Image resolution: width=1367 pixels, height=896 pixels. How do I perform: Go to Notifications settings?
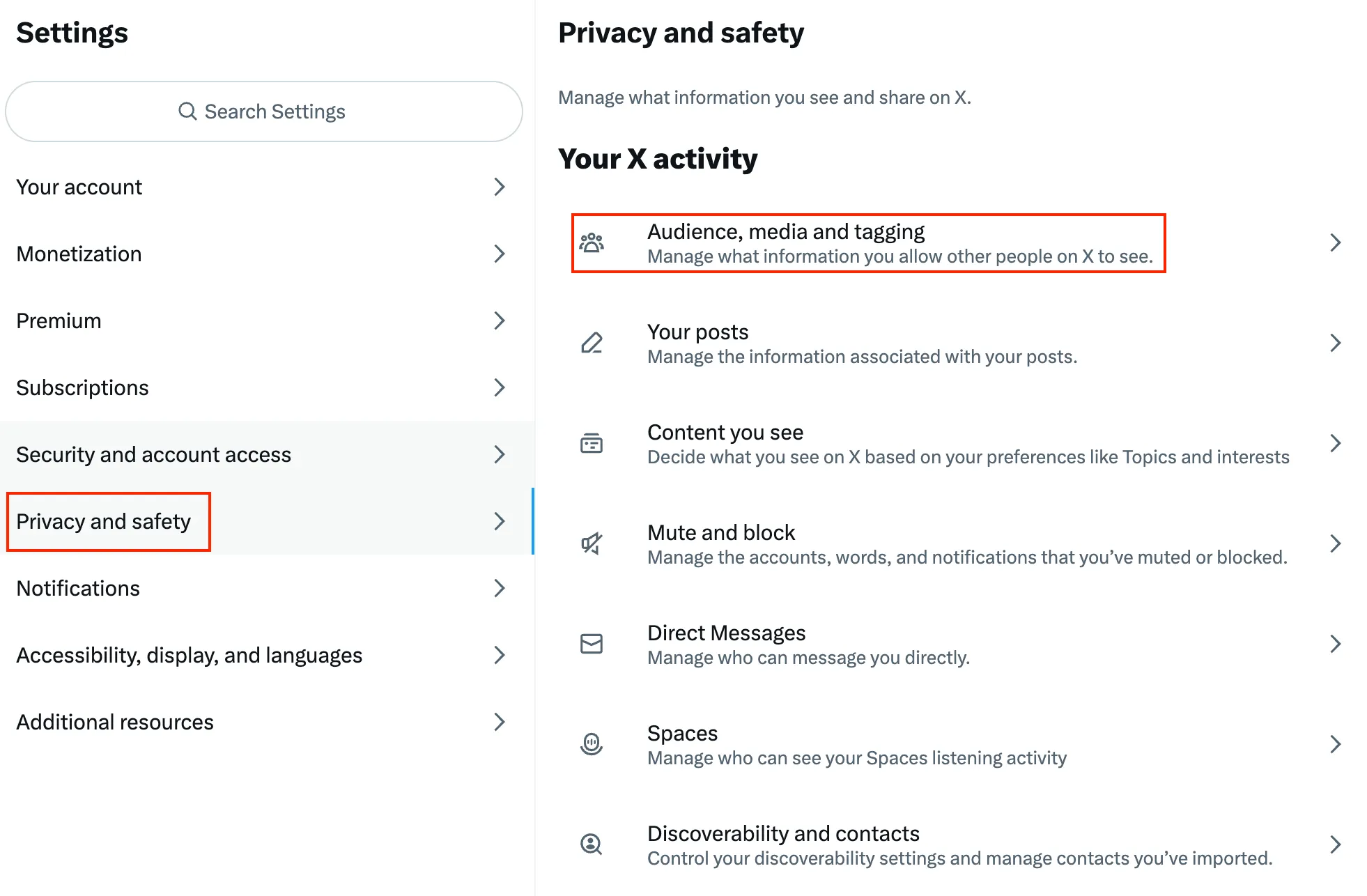[x=78, y=588]
